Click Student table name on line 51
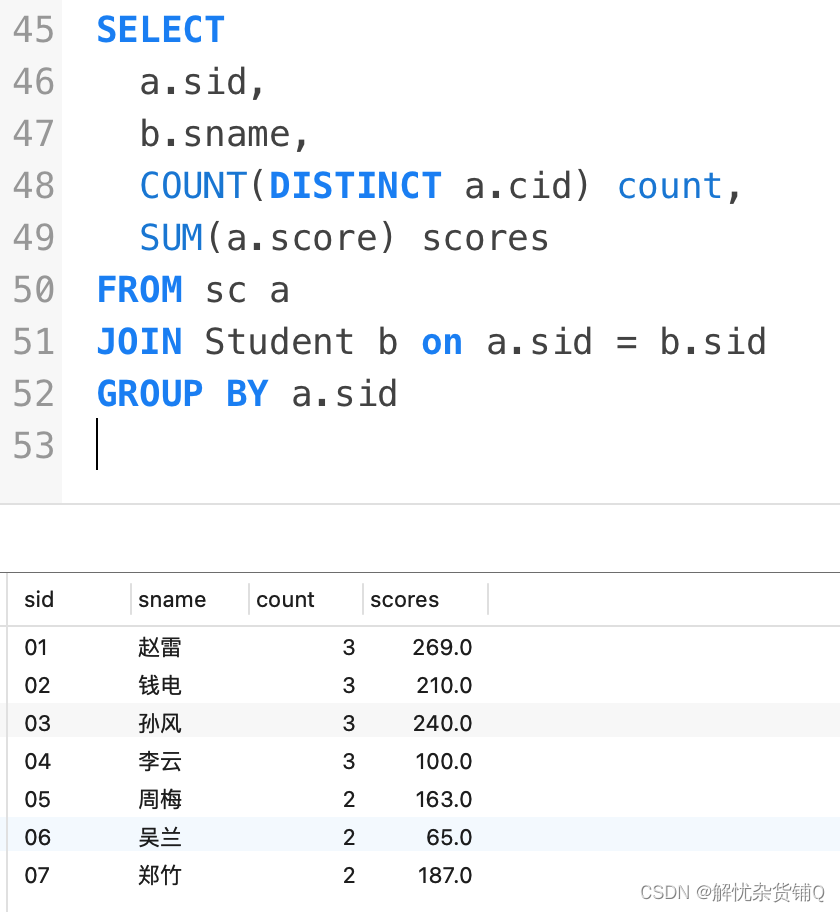Image resolution: width=840 pixels, height=912 pixels. [x=279, y=341]
